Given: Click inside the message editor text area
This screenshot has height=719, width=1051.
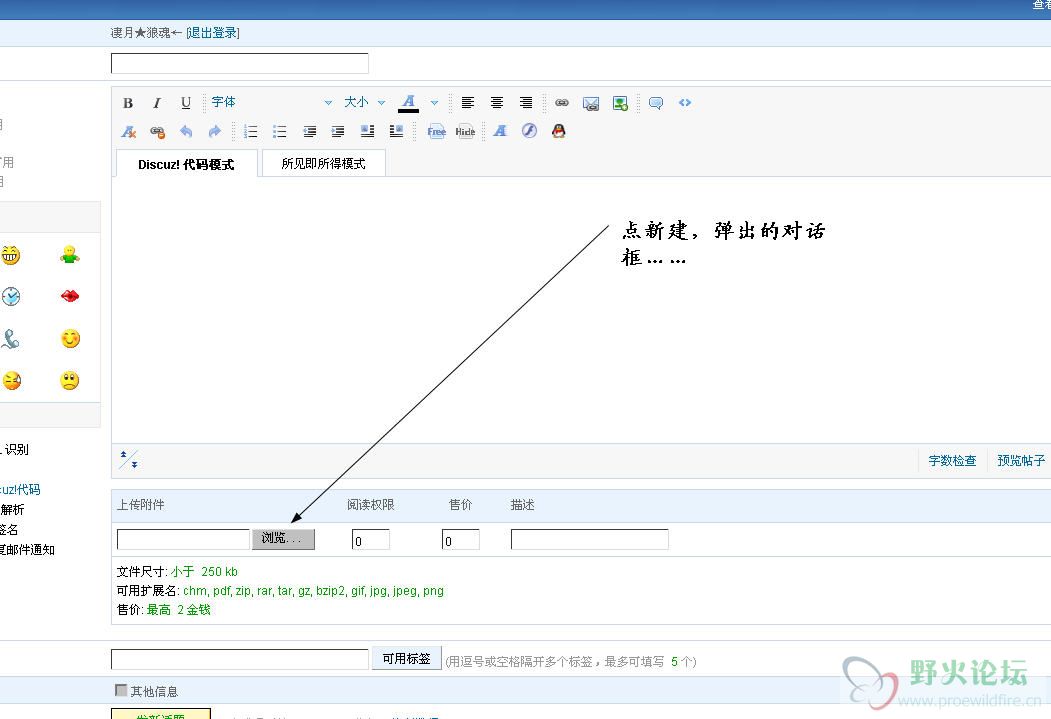Looking at the screenshot, I should tap(581, 310).
